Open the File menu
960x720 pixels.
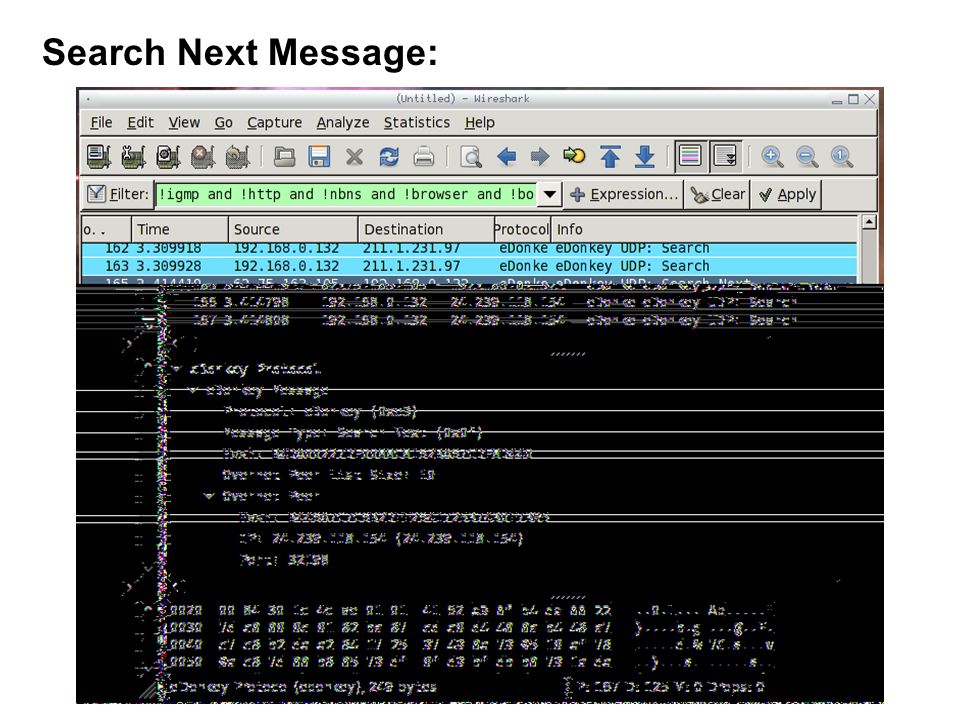(x=101, y=122)
